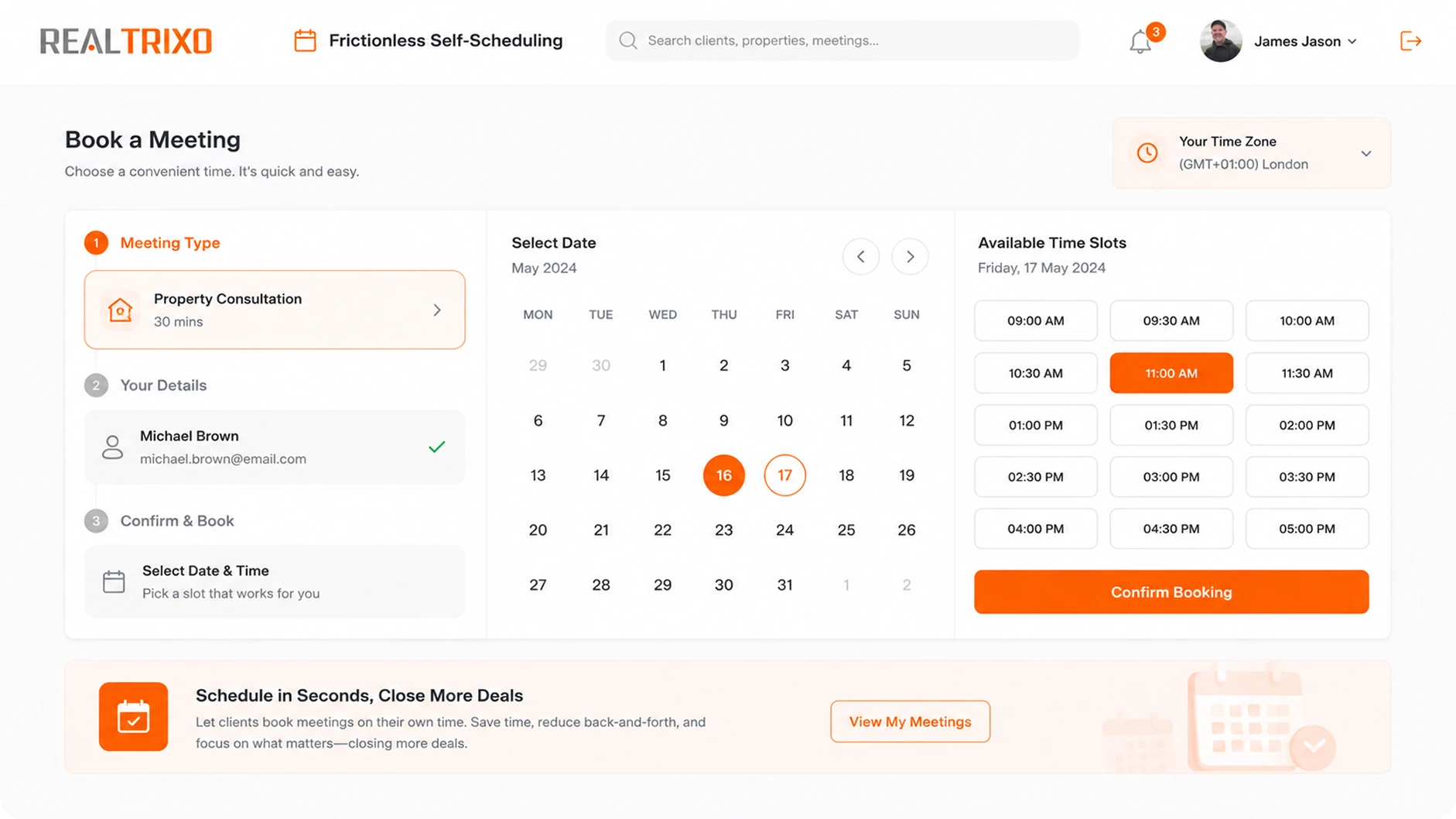Select the 01:30 PM time slot

(x=1171, y=425)
